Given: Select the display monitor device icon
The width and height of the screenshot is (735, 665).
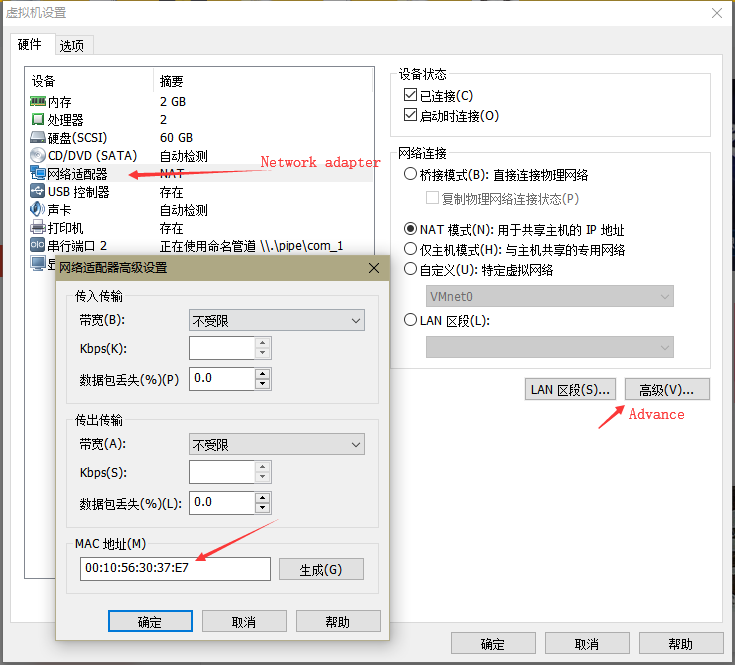Looking at the screenshot, I should (x=38, y=263).
